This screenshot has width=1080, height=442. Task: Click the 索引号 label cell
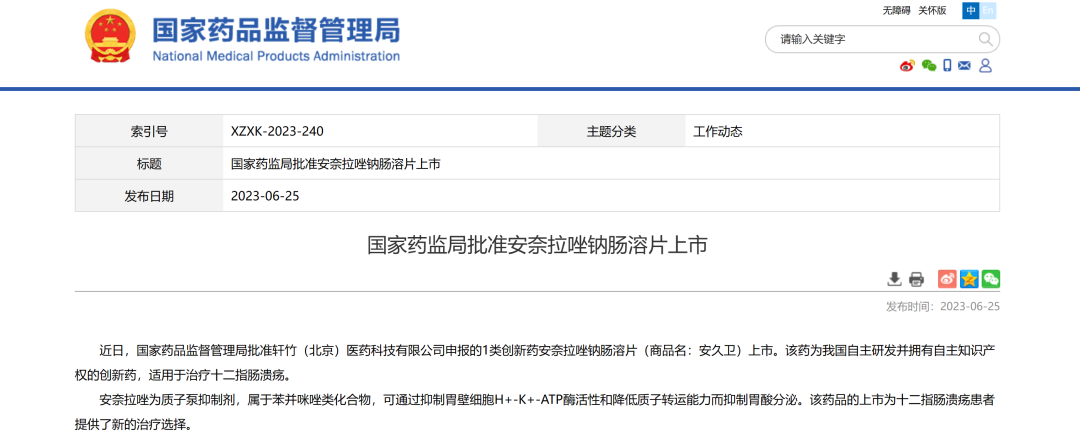[149, 131]
